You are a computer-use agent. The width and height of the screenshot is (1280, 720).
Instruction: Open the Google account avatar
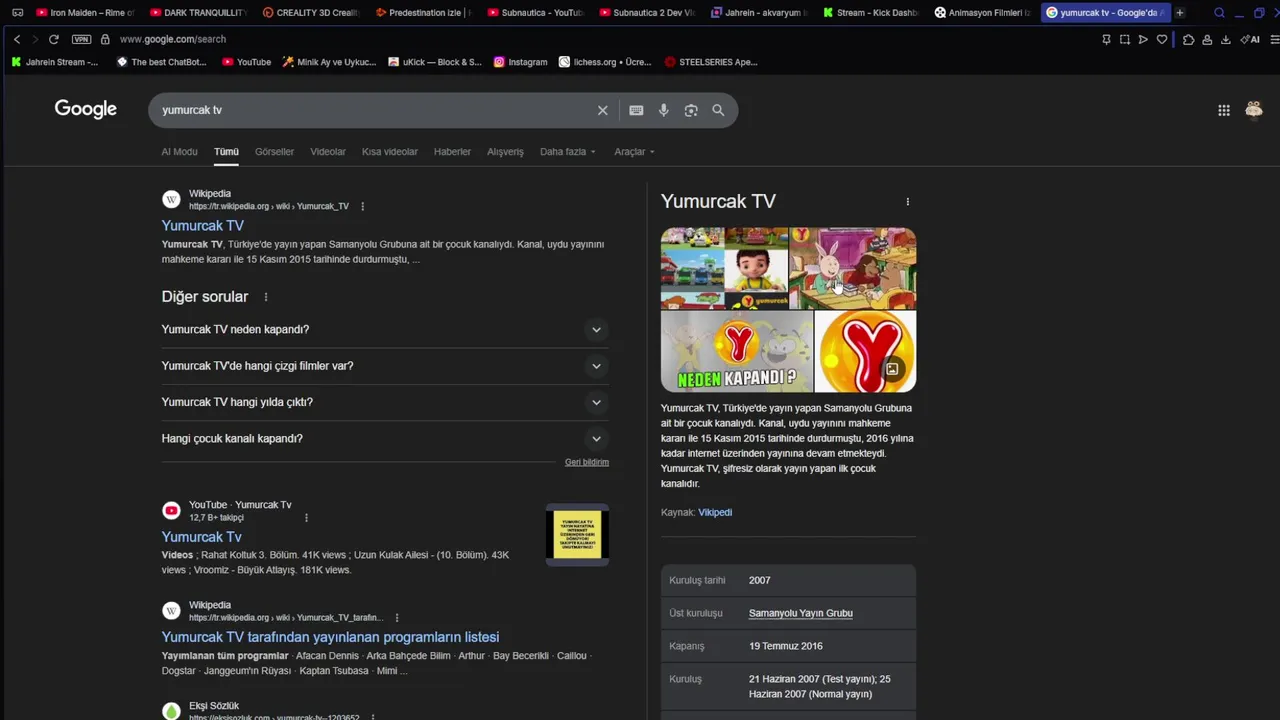(1254, 110)
